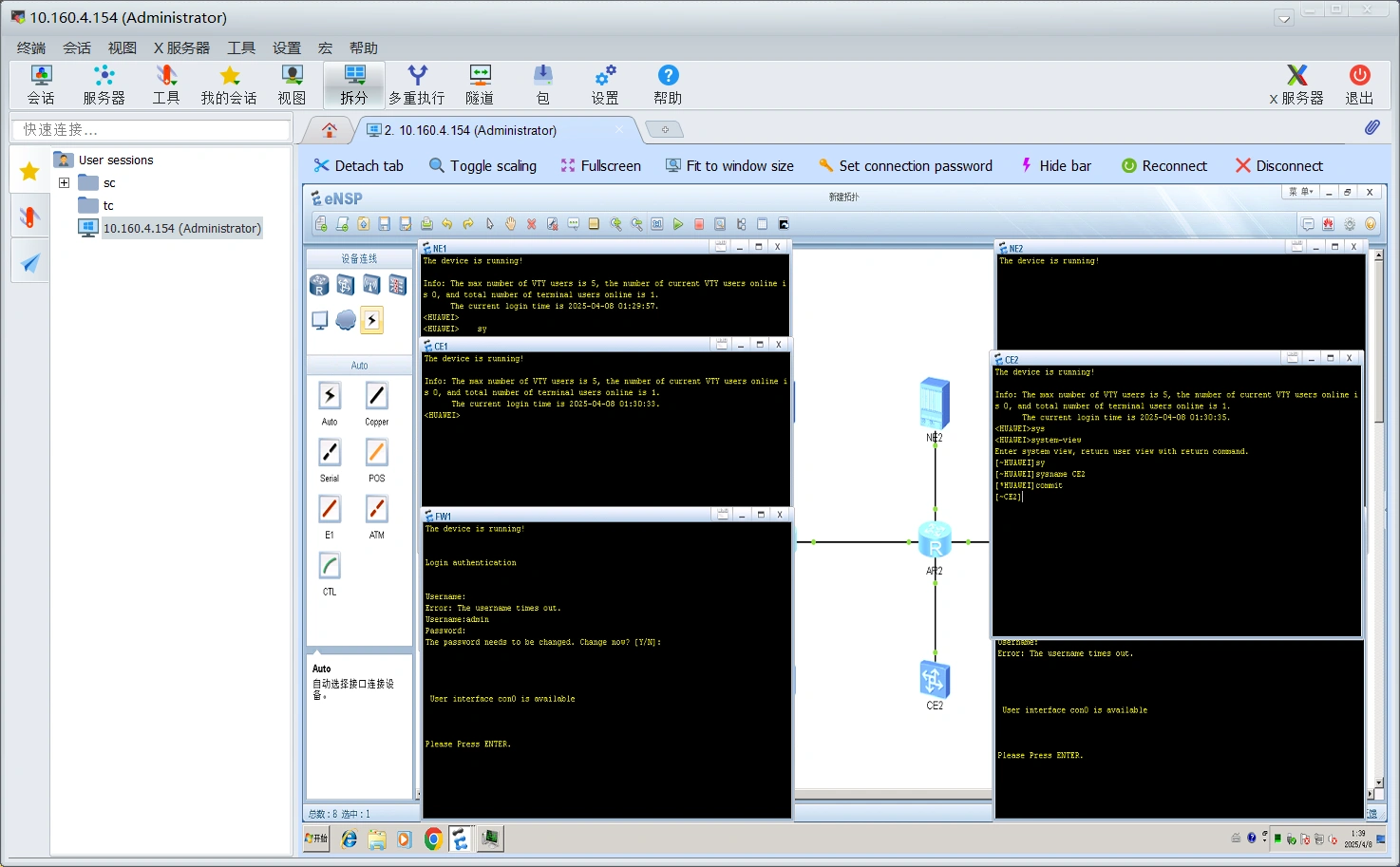Click red stop devices icon
This screenshot has width=1400, height=867.
click(x=699, y=224)
